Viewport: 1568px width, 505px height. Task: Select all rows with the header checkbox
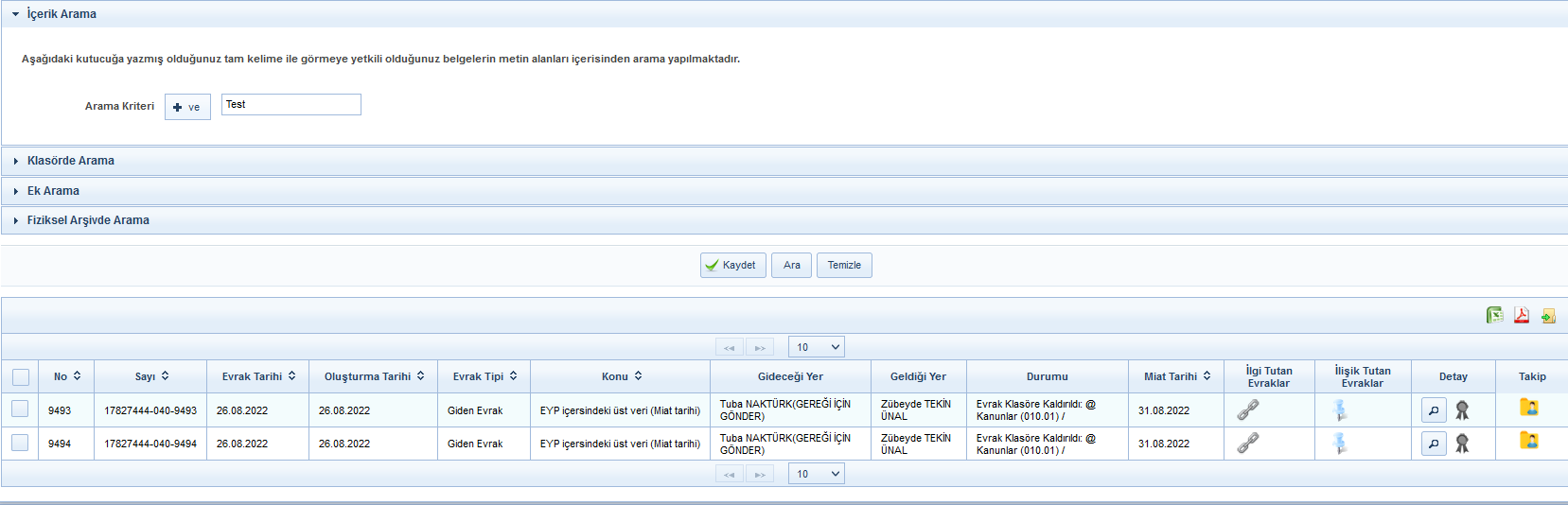21,377
